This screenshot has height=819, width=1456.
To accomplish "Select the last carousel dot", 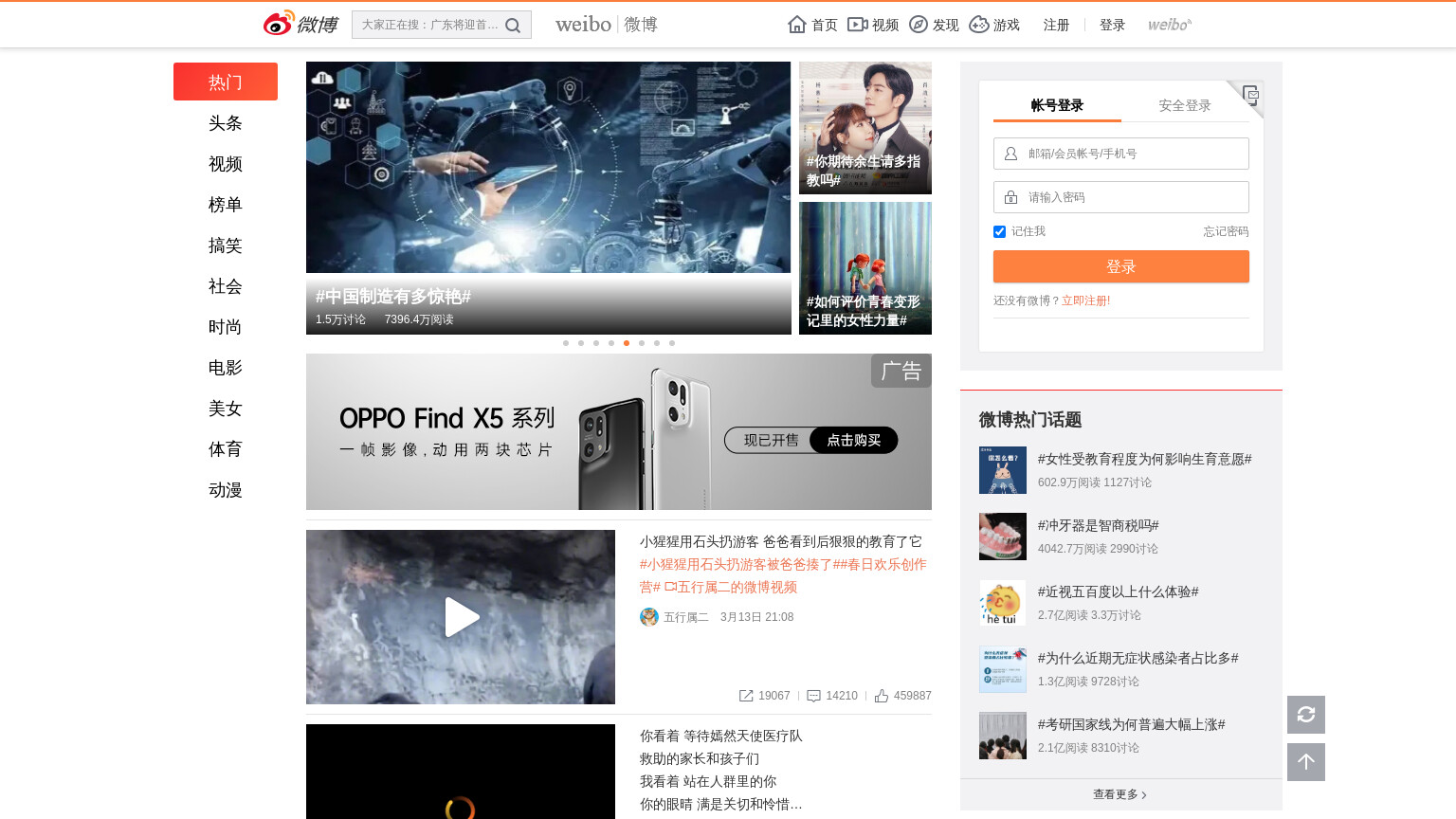I will 672,343.
